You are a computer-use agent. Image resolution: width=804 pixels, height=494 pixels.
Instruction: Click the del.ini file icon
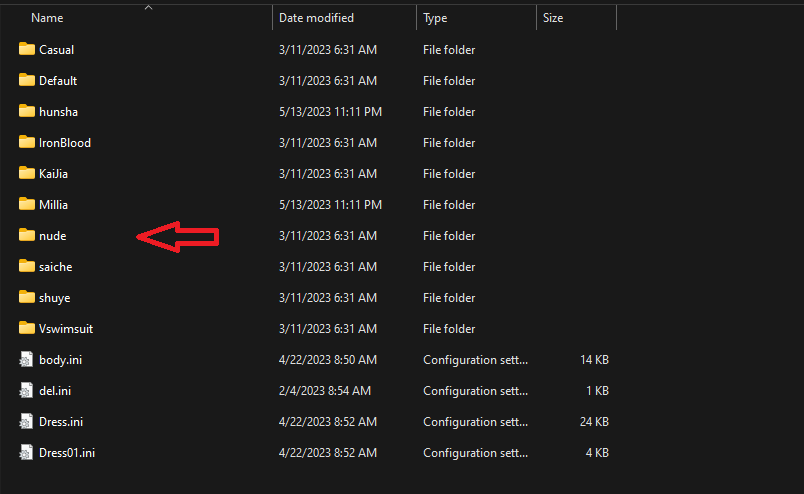pos(26,390)
